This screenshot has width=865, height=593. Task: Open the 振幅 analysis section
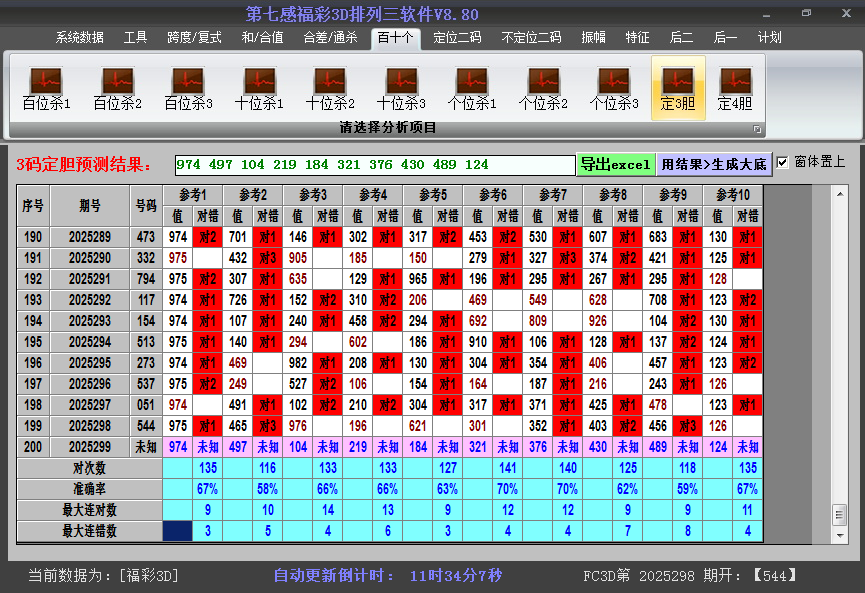click(x=591, y=37)
